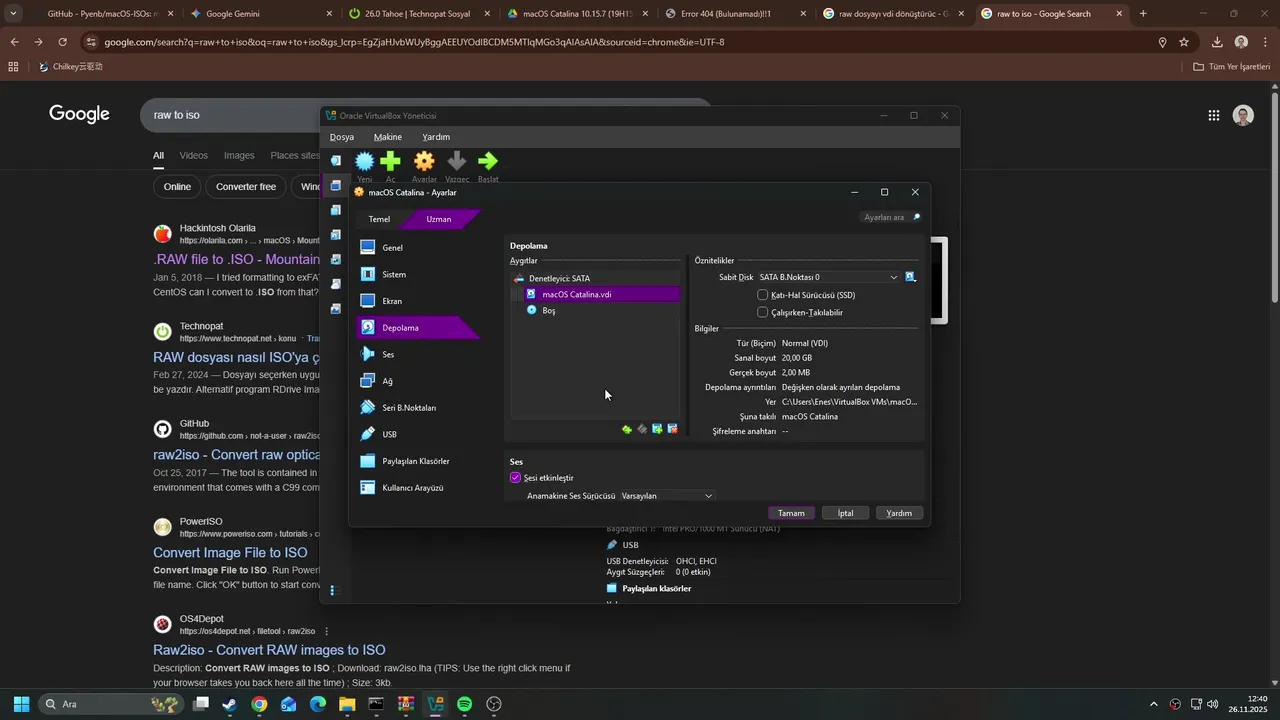Open Raw2iso - Convert RAW images to ISO link
The height and width of the screenshot is (720, 1280).
click(269, 650)
